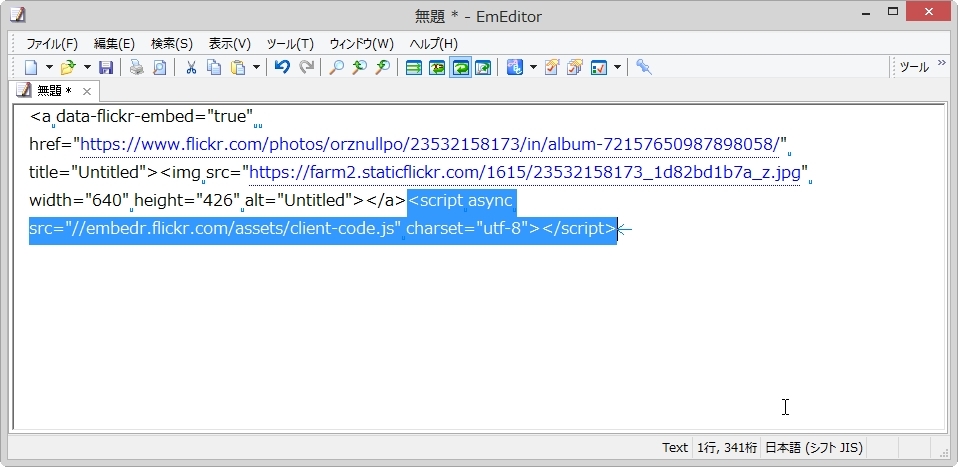Maximize the EmEditor window

pos(893,12)
